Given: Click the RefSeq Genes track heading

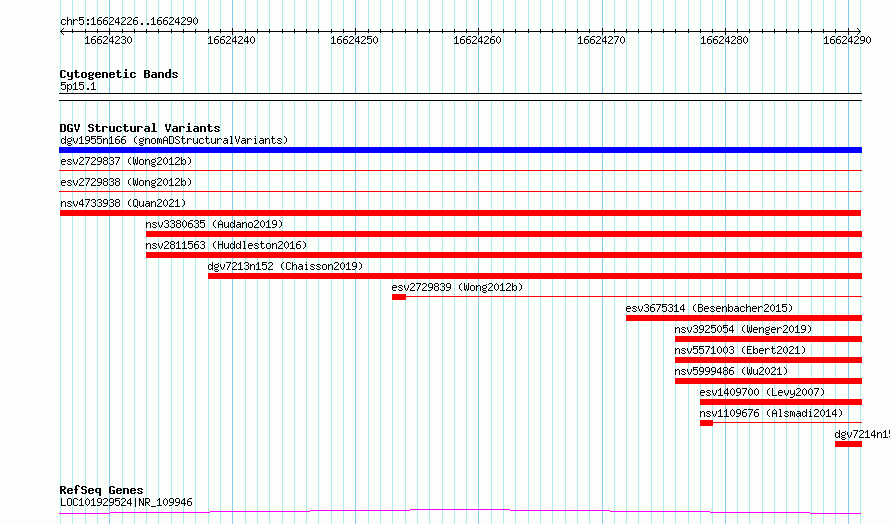Looking at the screenshot, I should [x=101, y=490].
